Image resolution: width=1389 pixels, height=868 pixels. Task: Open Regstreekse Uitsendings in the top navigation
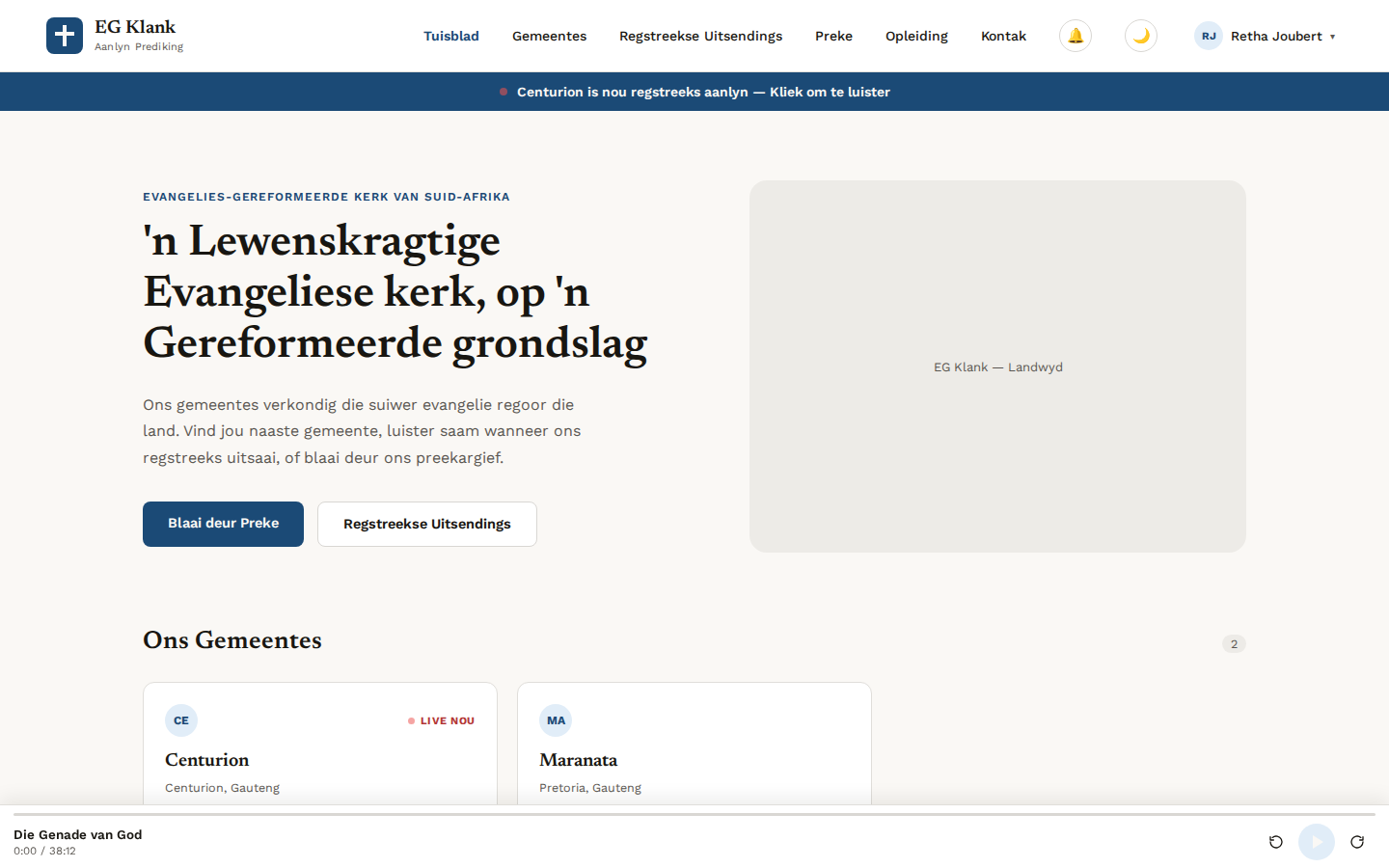[x=700, y=36]
